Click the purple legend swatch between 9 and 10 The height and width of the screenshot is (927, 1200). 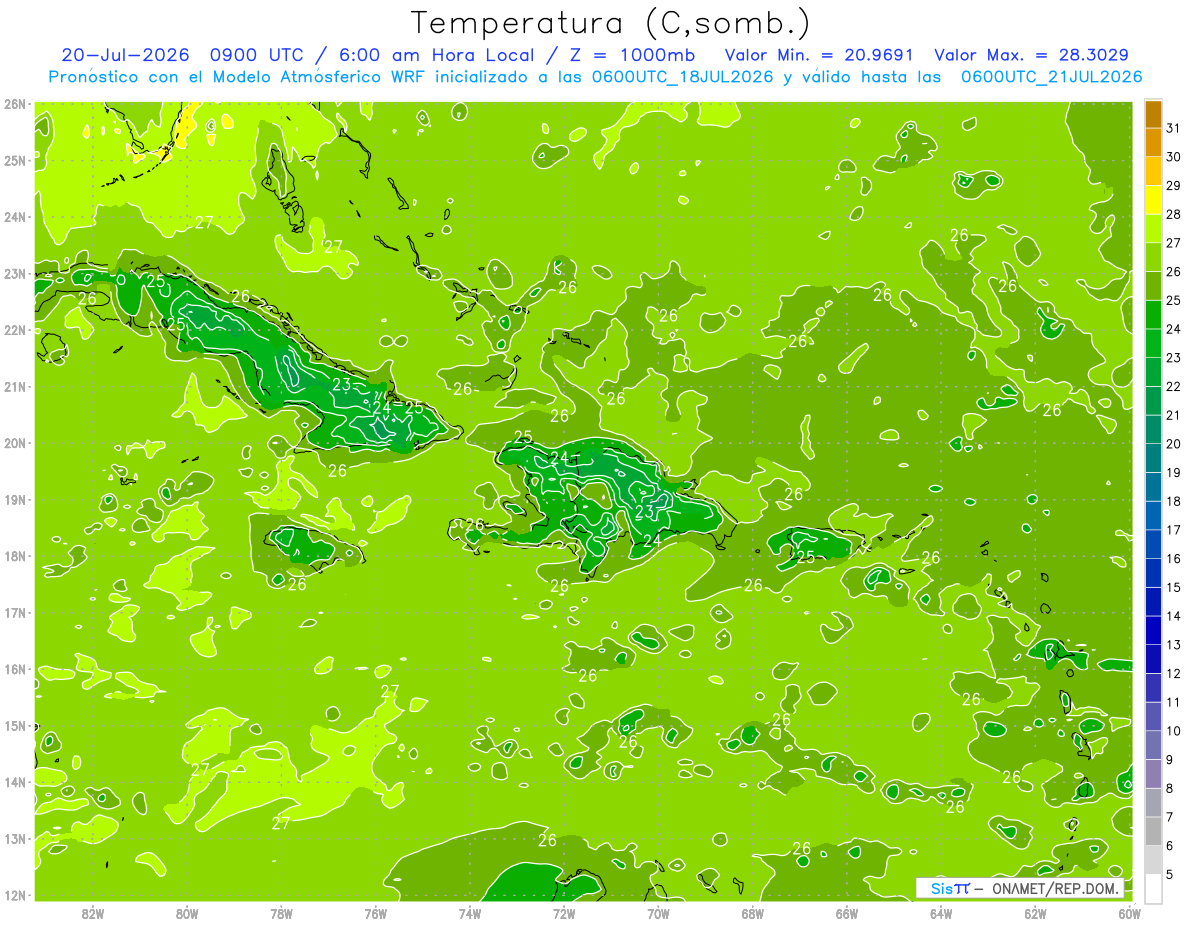pyautogui.click(x=1153, y=745)
